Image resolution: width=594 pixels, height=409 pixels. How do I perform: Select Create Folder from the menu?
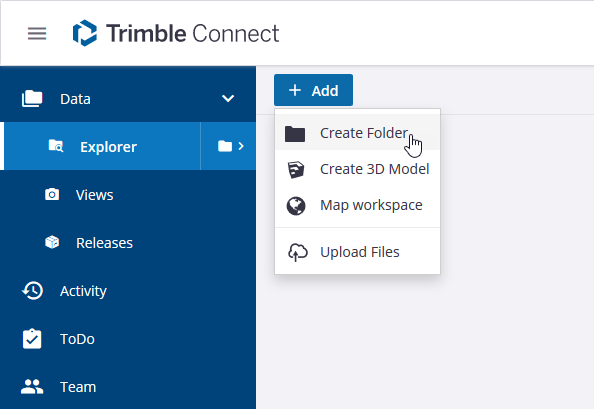[357, 133]
